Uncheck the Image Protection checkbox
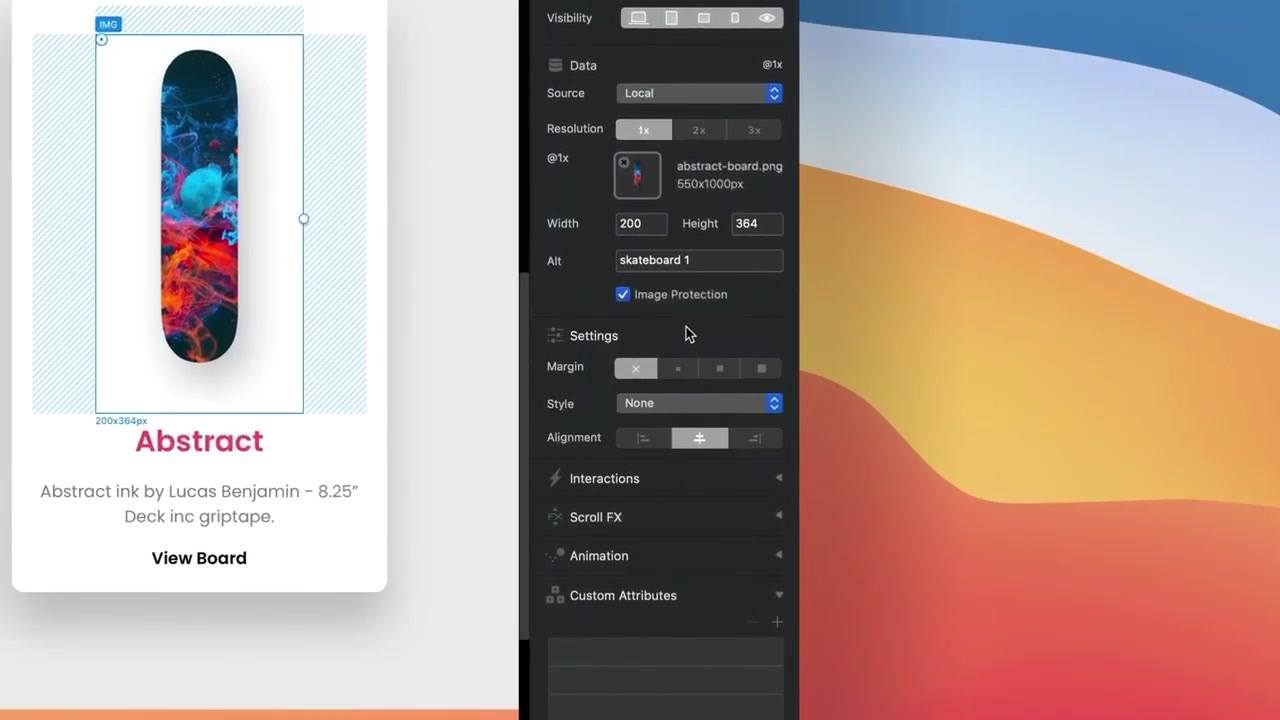Screen dimensions: 1280x720 (623, 294)
